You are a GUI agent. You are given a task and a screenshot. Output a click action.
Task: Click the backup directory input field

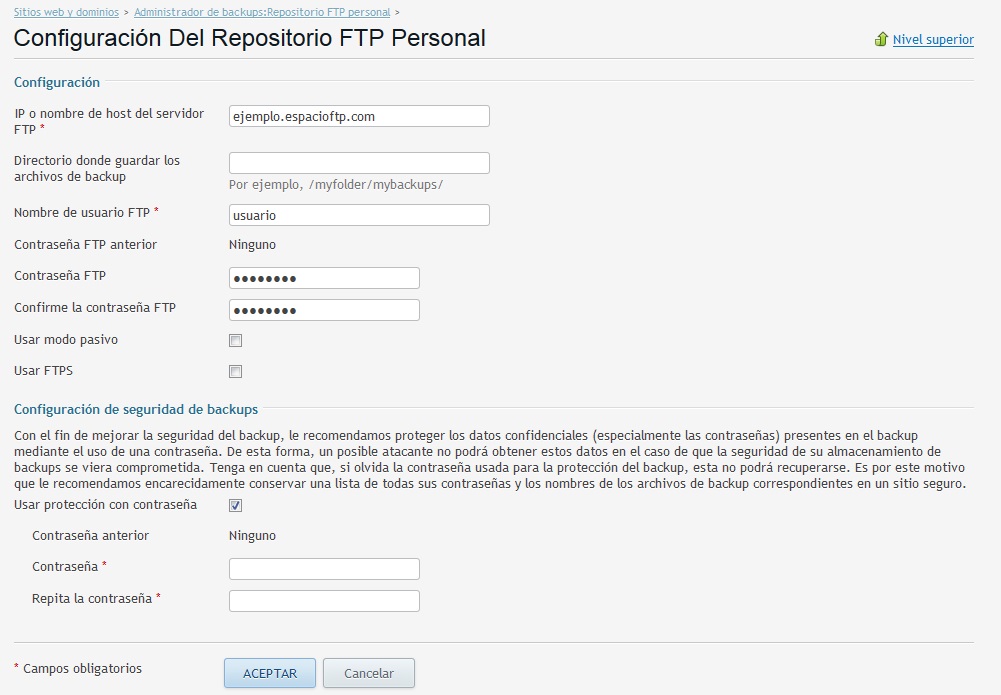[x=359, y=163]
